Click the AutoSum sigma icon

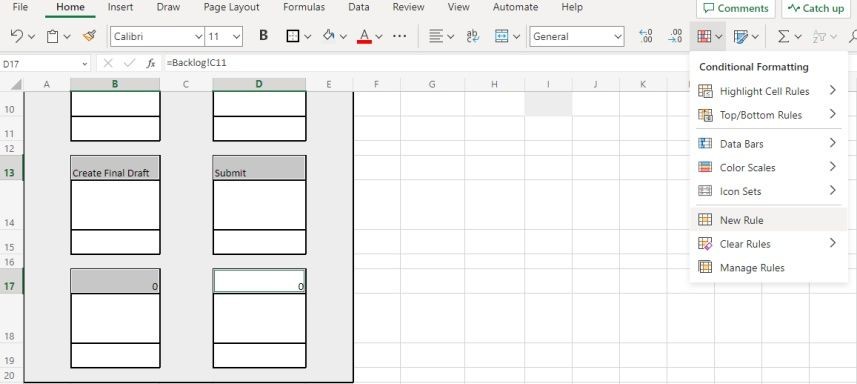pos(784,36)
